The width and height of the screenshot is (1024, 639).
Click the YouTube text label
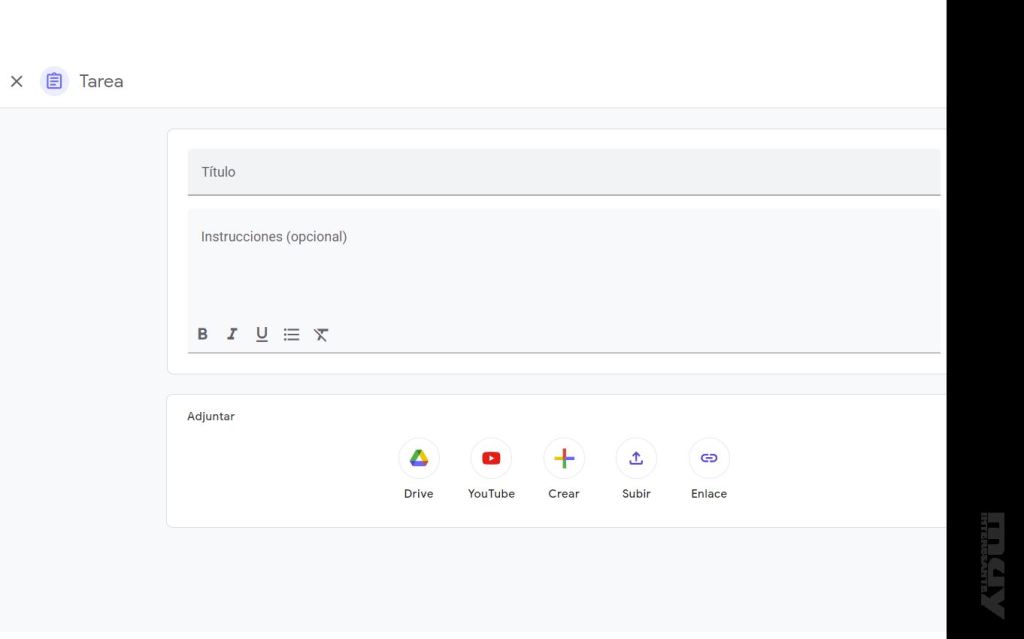coord(491,494)
